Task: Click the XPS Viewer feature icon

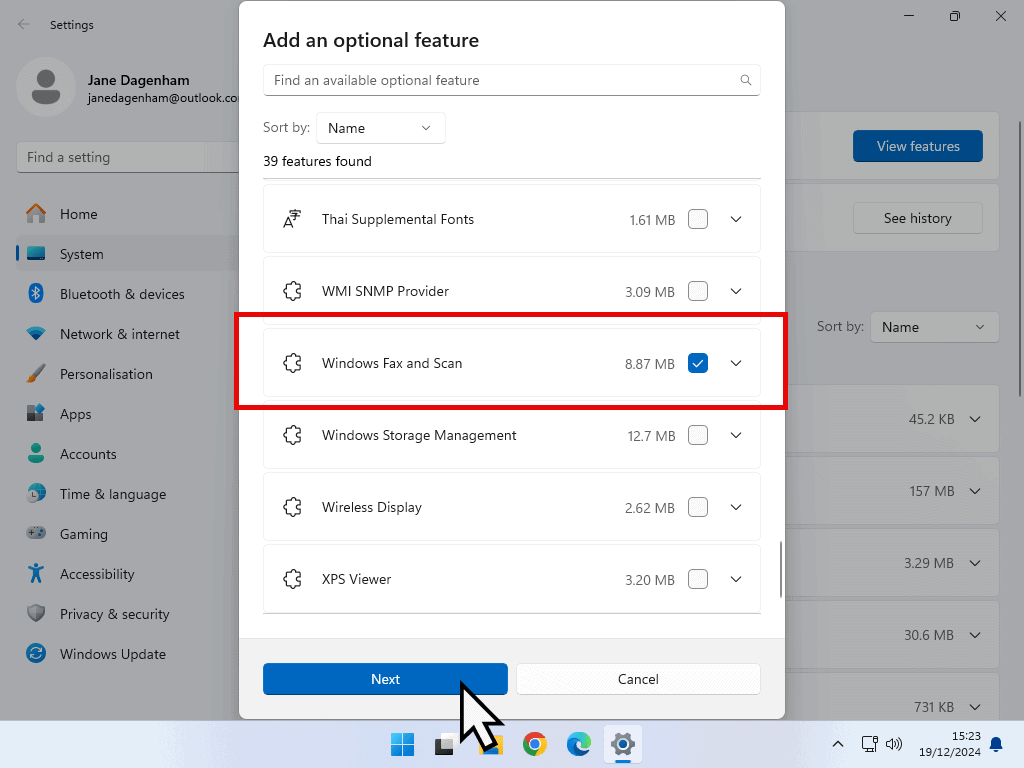Action: coord(292,579)
